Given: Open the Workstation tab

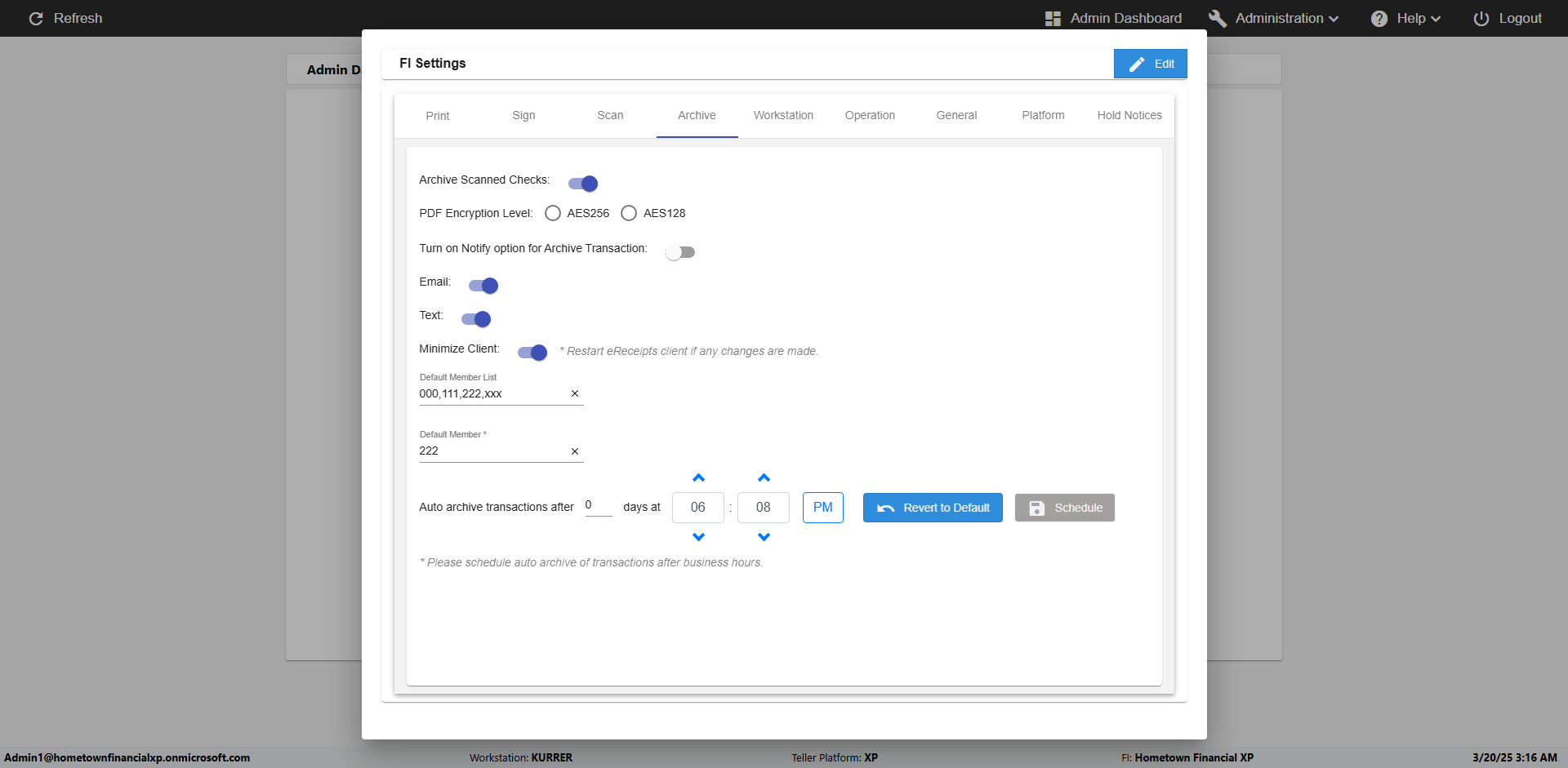Looking at the screenshot, I should tap(783, 116).
